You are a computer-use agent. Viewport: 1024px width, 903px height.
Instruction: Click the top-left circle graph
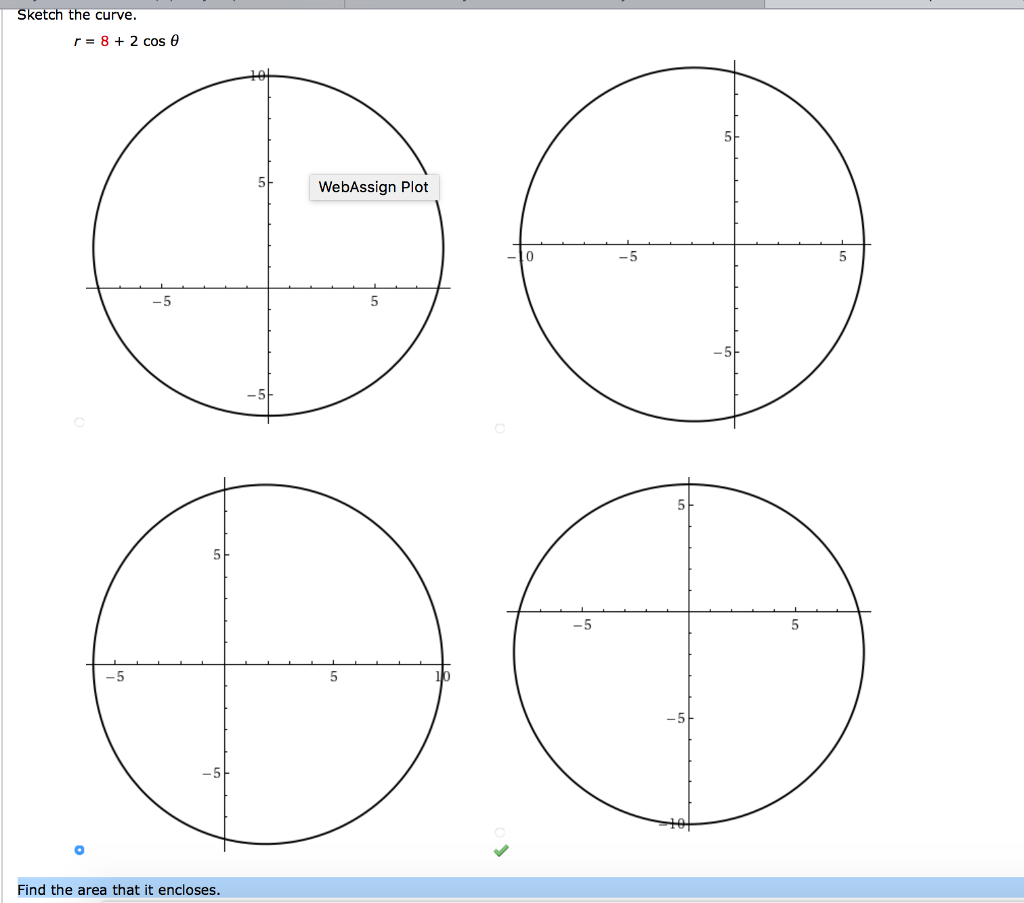click(268, 245)
